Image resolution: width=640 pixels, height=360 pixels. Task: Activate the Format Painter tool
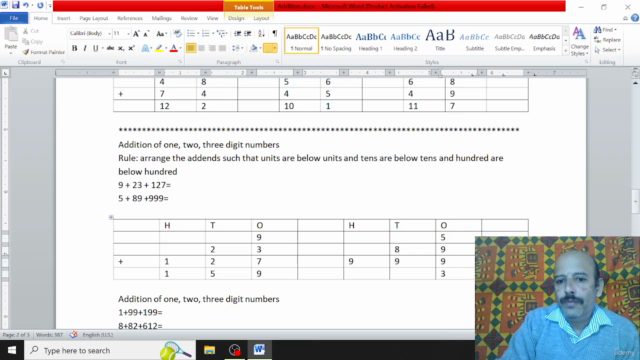[44, 52]
